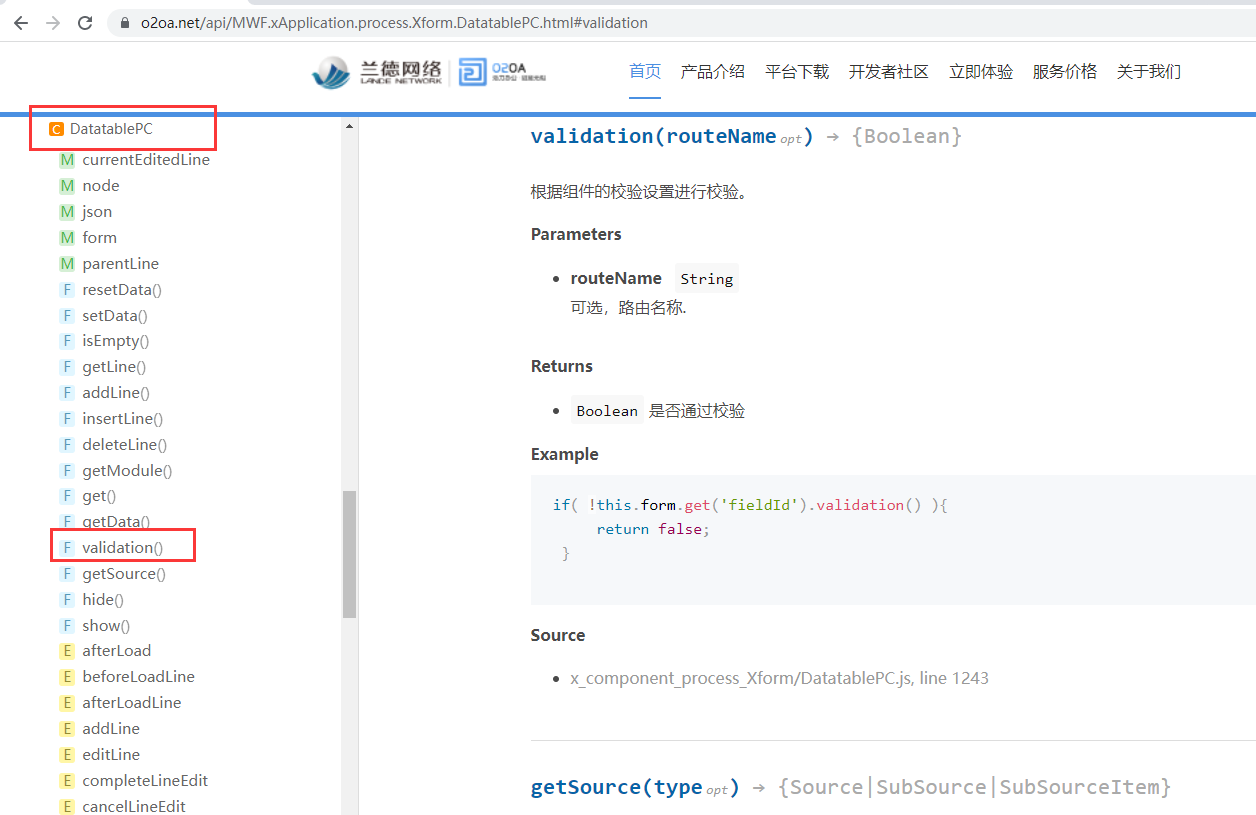Open the 开发者社区 nav item
This screenshot has width=1256, height=815.
click(889, 71)
